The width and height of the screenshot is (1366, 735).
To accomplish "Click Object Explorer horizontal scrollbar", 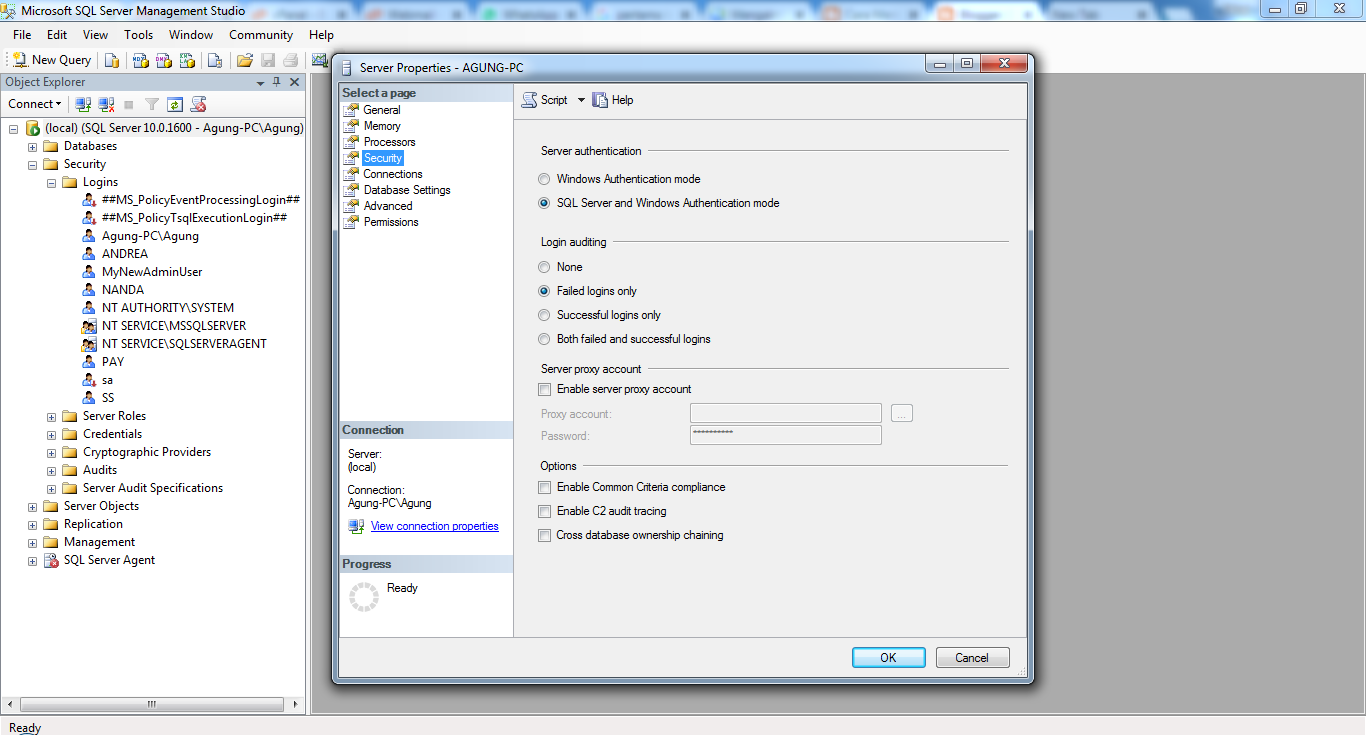I will [x=153, y=704].
